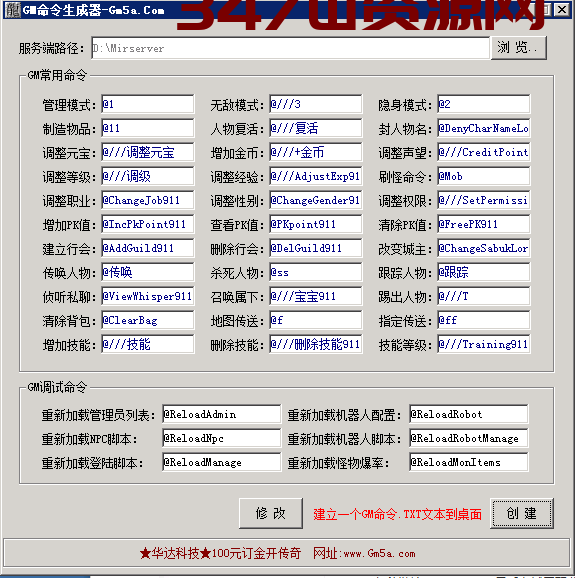The width and height of the screenshot is (575, 578).
Task: Select the 技能等级 Training911 field
Action: pyautogui.click(x=484, y=344)
